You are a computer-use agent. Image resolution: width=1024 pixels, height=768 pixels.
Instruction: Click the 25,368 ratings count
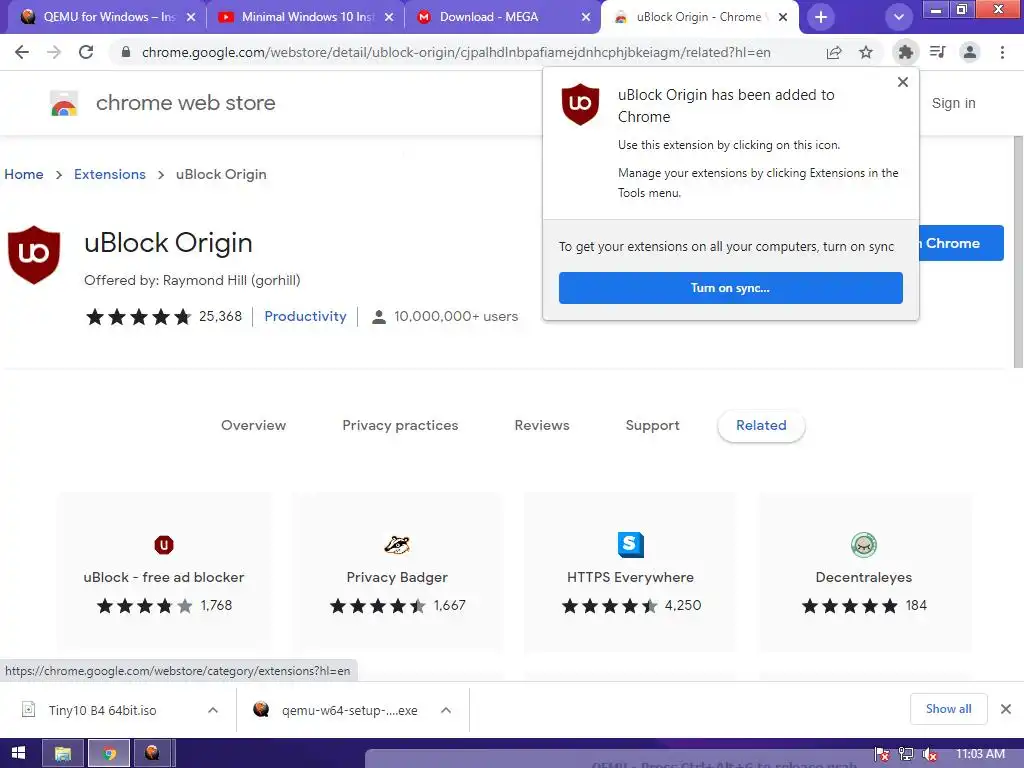(220, 316)
